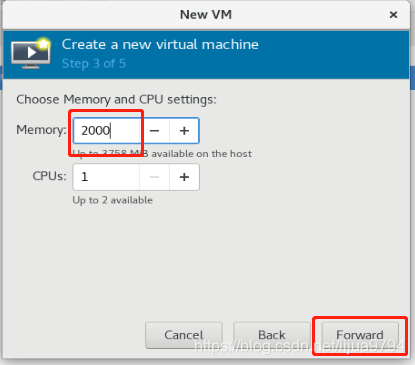Focus the CPUs value field showing 1

(106, 177)
